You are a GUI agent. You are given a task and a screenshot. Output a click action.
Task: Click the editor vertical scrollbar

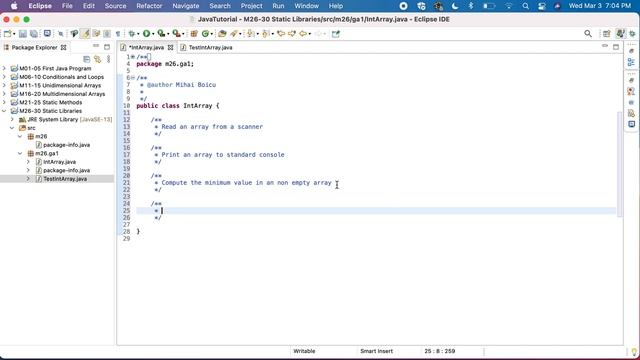click(x=620, y=163)
